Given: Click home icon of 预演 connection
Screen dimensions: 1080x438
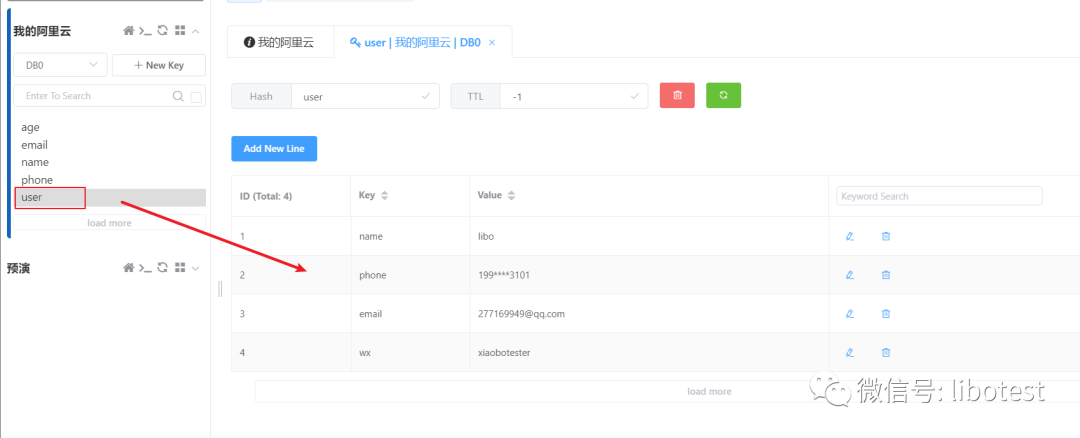Looking at the screenshot, I should (x=128, y=268).
